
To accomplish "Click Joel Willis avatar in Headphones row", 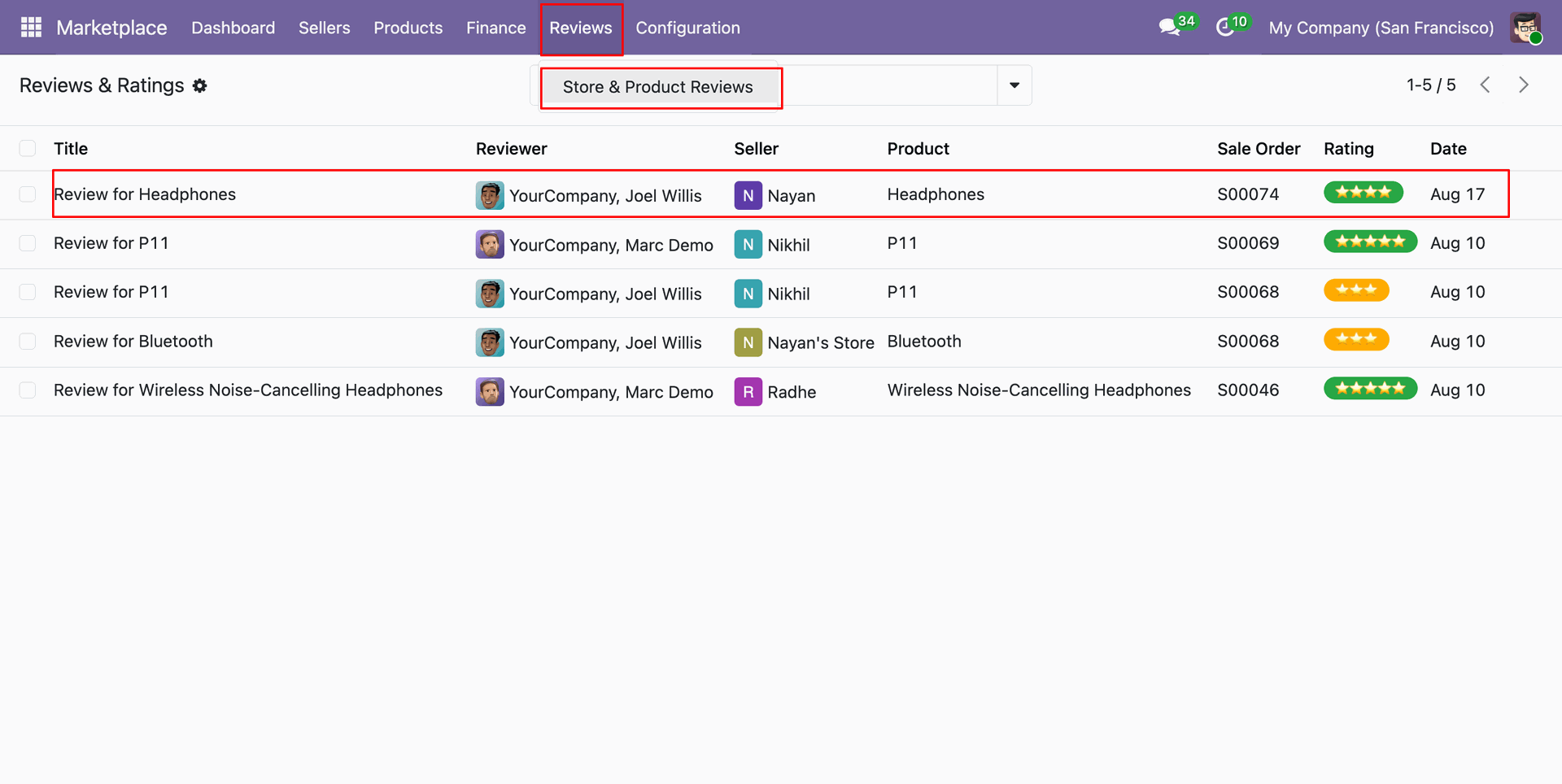I will 490,195.
